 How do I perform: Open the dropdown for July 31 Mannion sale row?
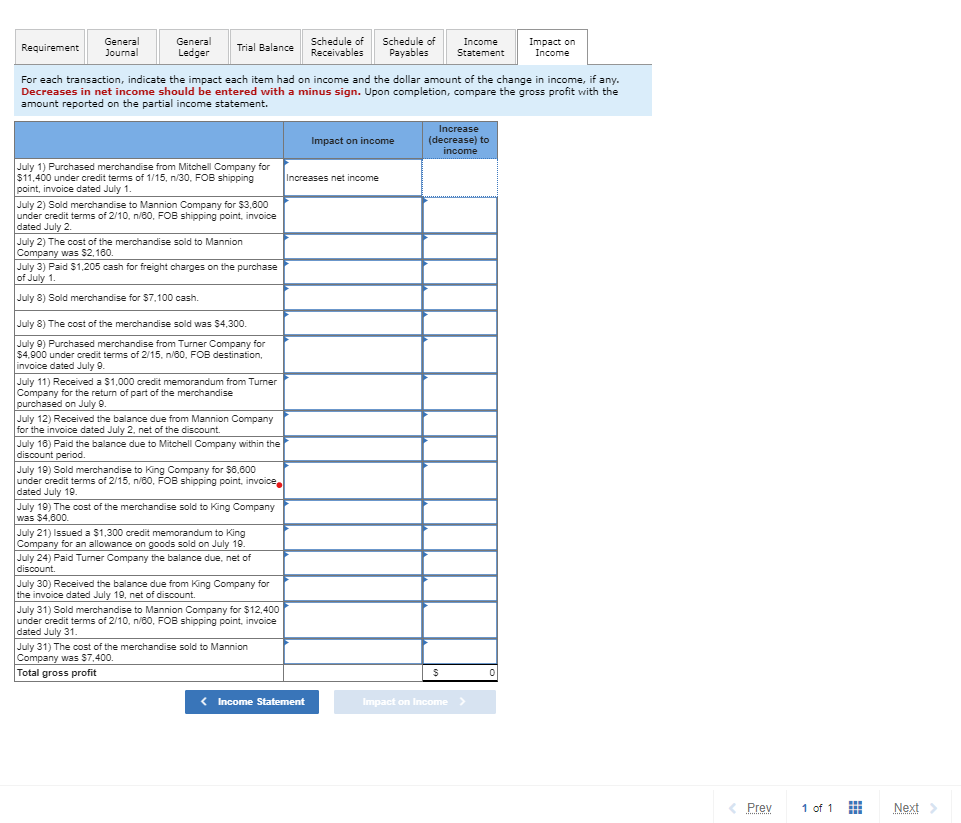click(x=352, y=620)
